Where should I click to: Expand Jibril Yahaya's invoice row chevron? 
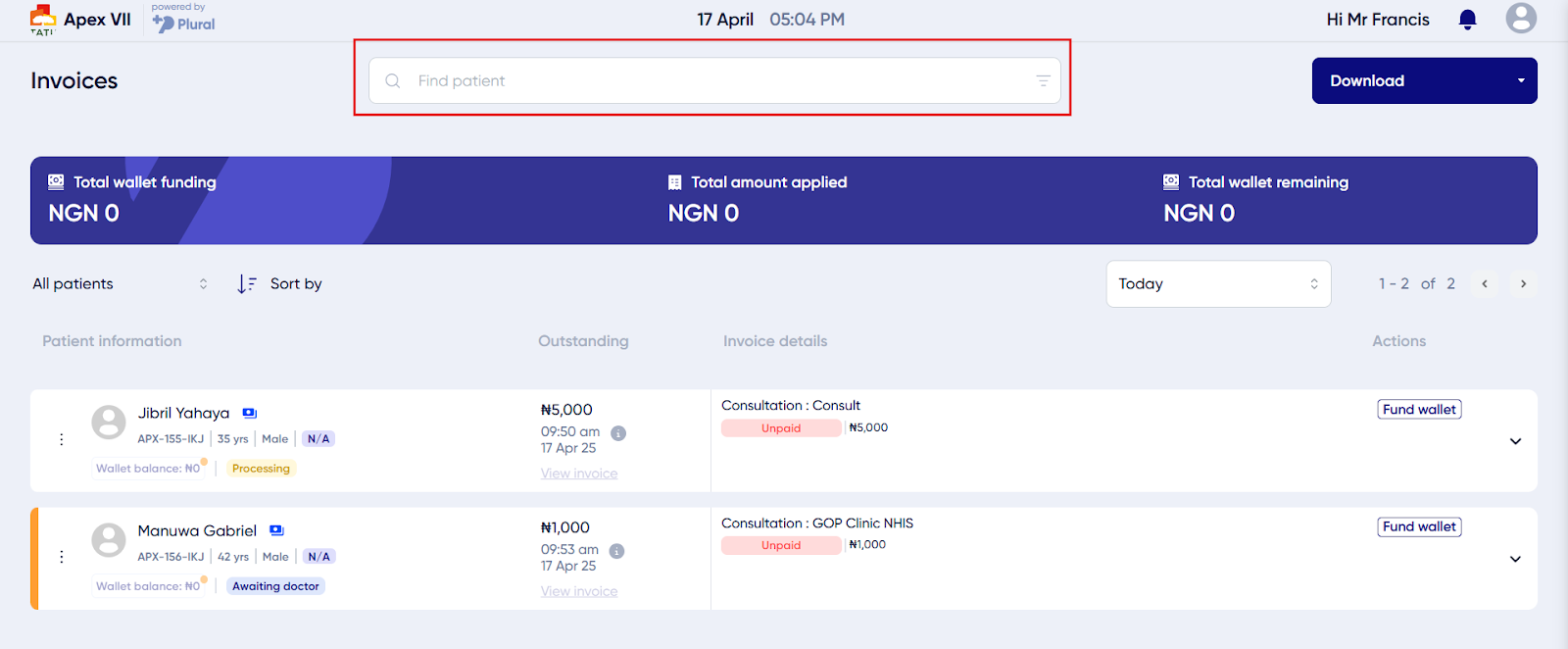1515,441
